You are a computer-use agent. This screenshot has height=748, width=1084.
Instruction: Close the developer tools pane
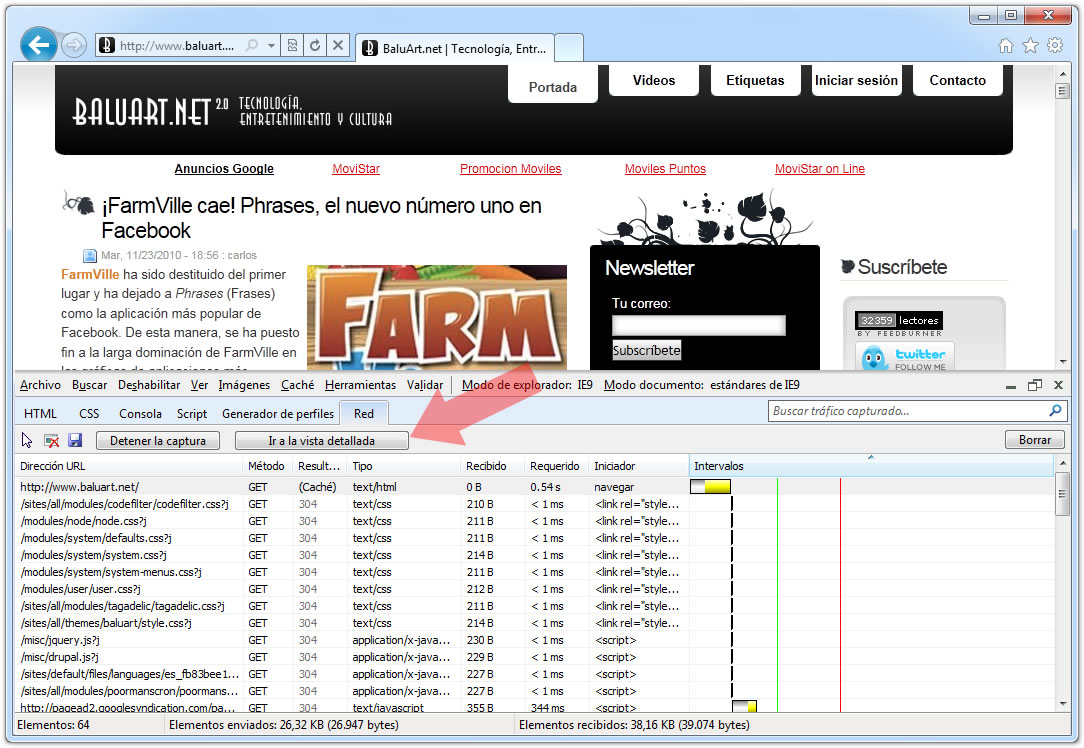[1058, 385]
